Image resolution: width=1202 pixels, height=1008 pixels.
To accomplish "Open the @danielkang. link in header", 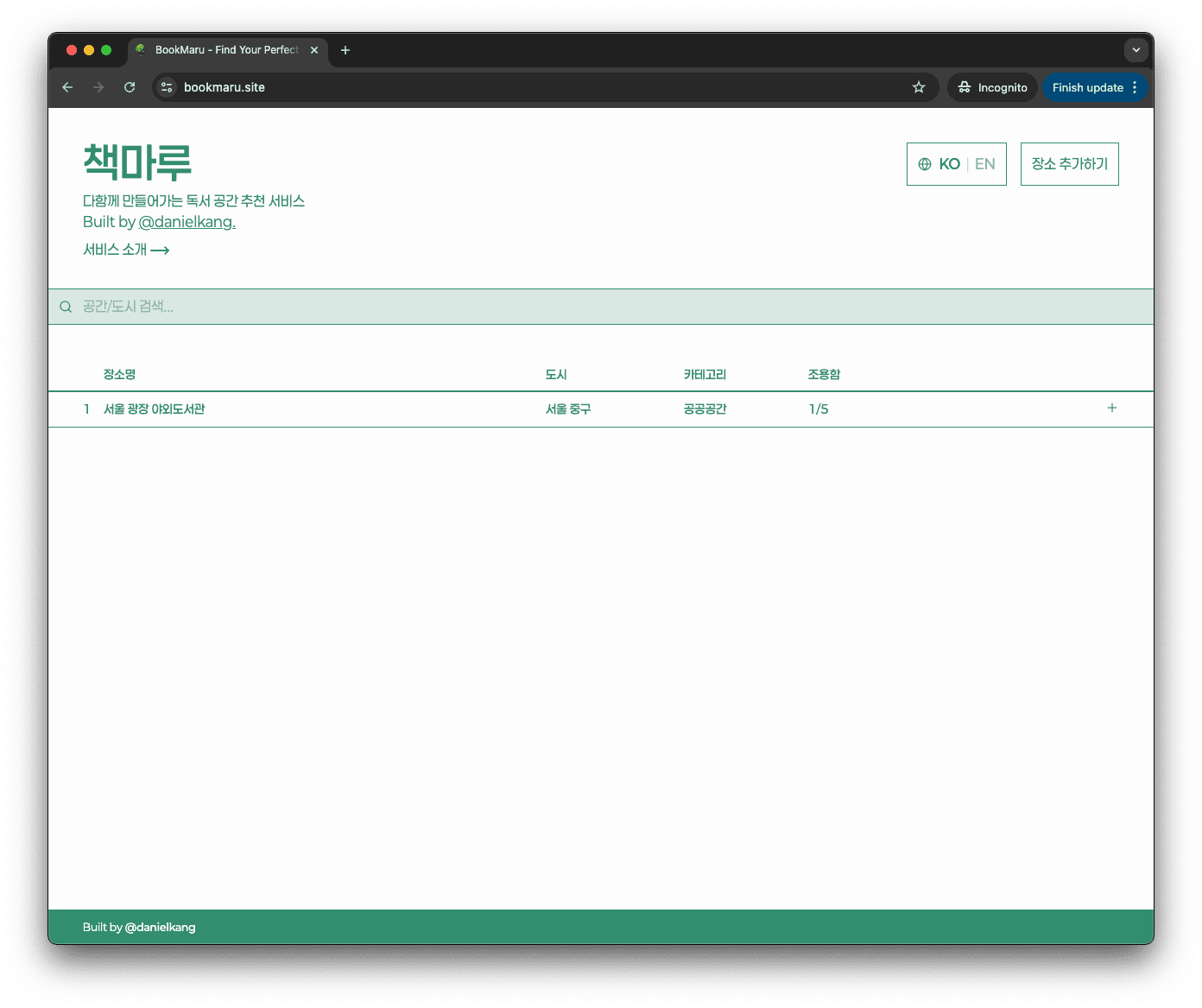I will click(x=187, y=222).
